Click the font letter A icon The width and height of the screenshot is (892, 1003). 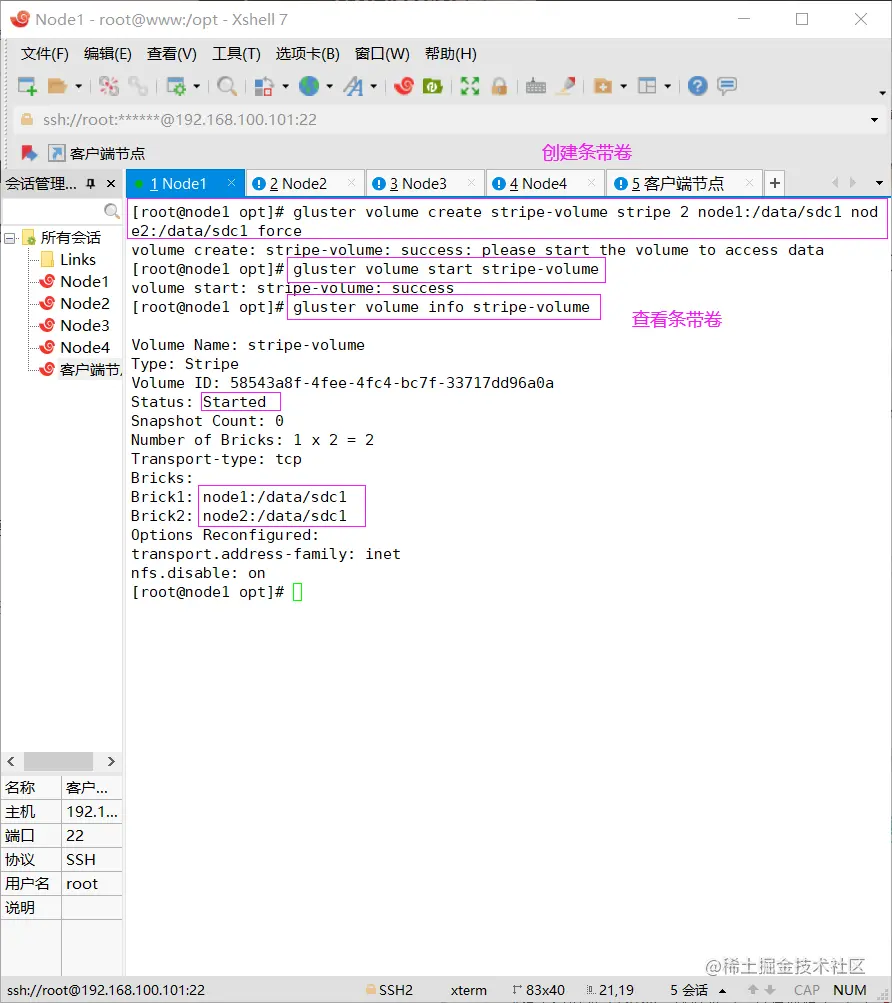point(353,86)
